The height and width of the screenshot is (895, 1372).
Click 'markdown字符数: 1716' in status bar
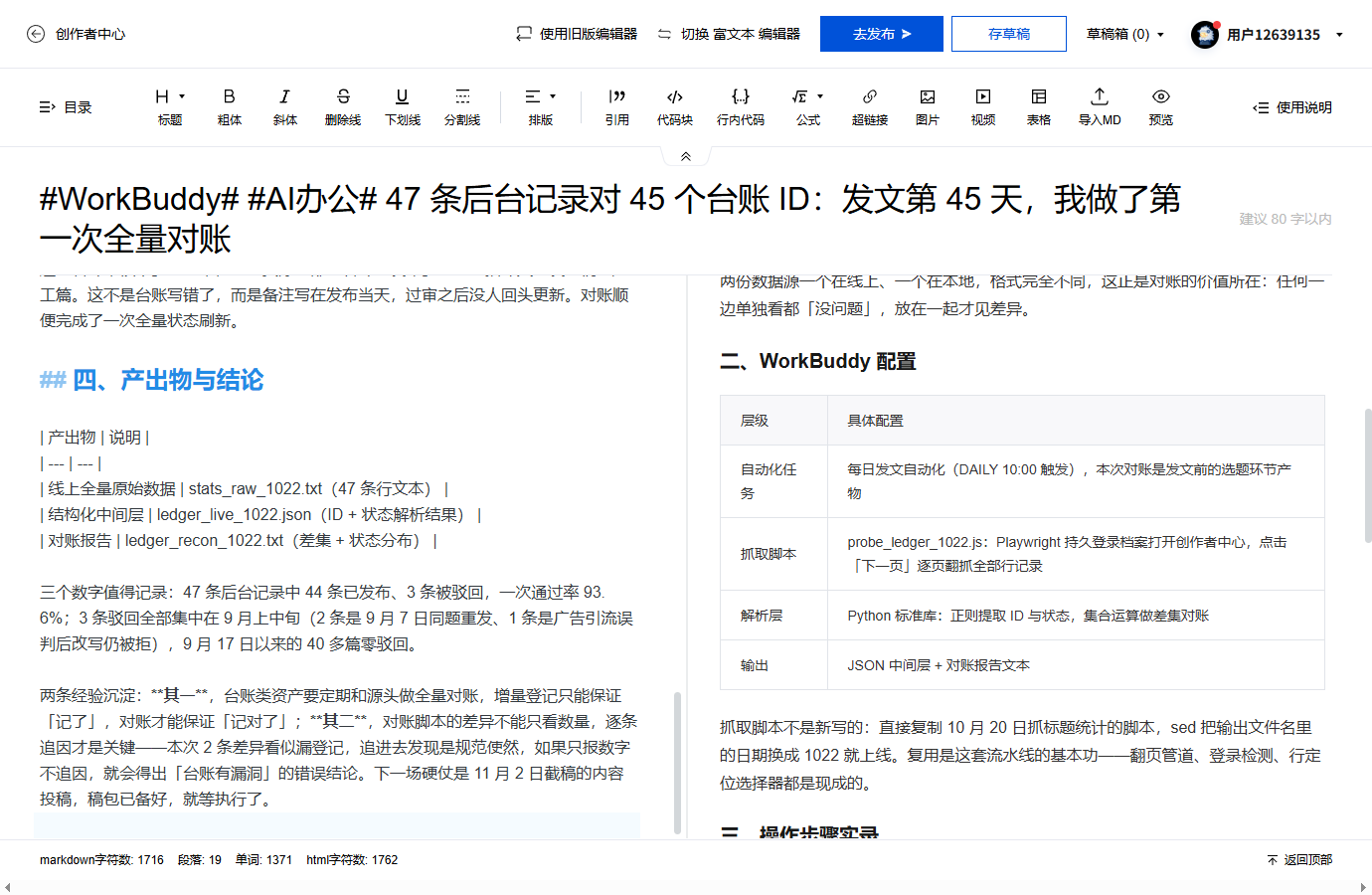pos(101,860)
